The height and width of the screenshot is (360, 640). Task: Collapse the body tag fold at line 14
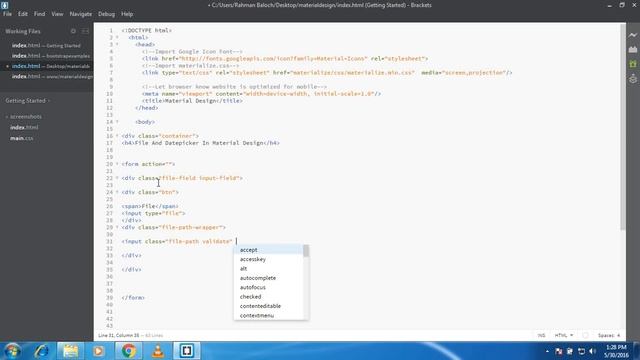tap(117, 122)
